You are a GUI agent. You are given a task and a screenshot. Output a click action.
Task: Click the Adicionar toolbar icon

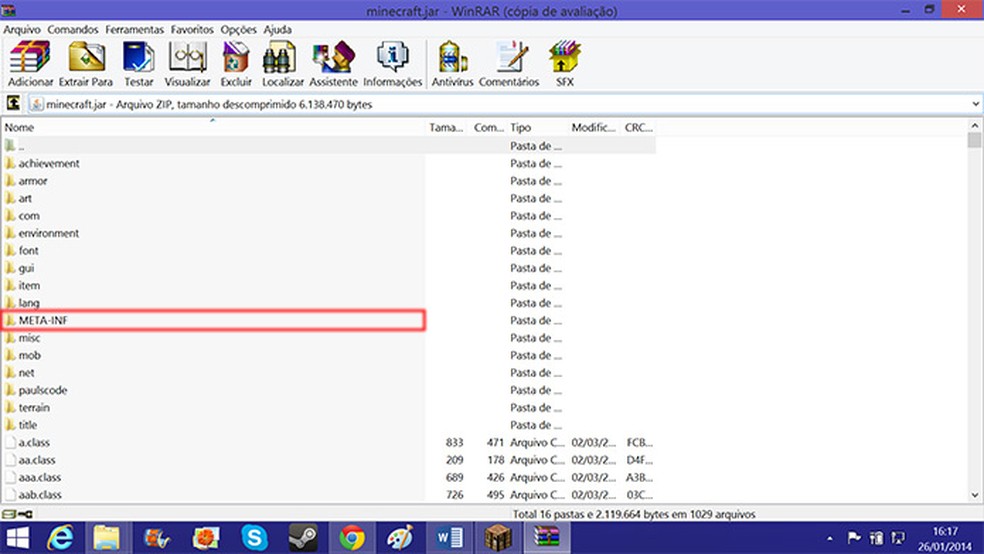(x=30, y=63)
